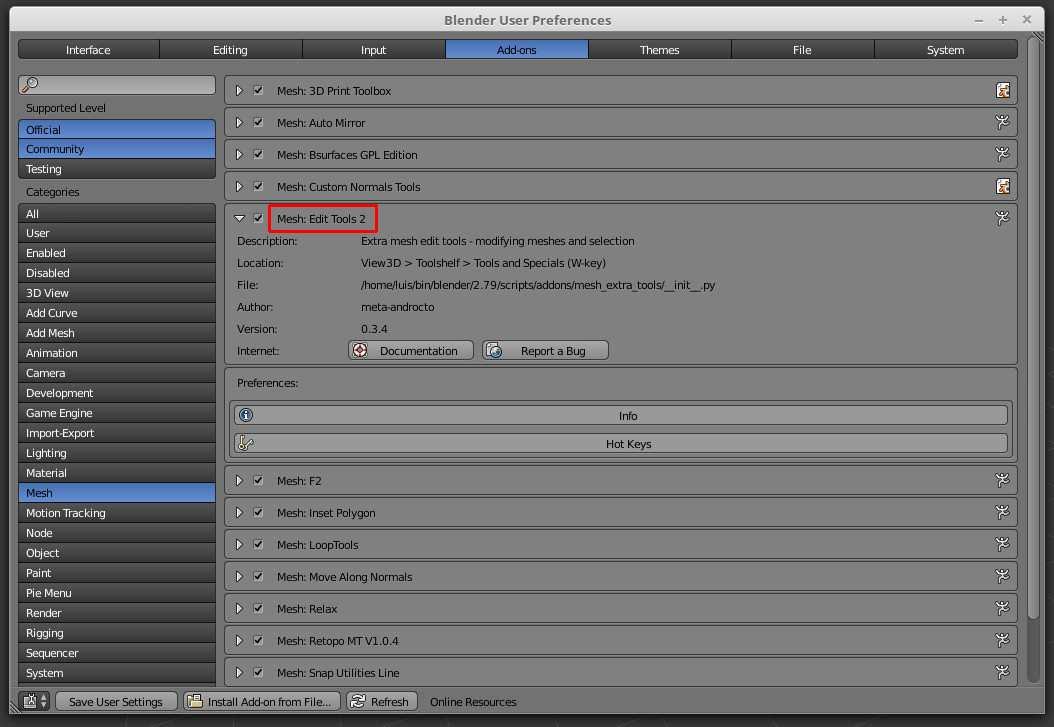
Task: Click the editor type icon at bottom left
Action: (x=34, y=701)
